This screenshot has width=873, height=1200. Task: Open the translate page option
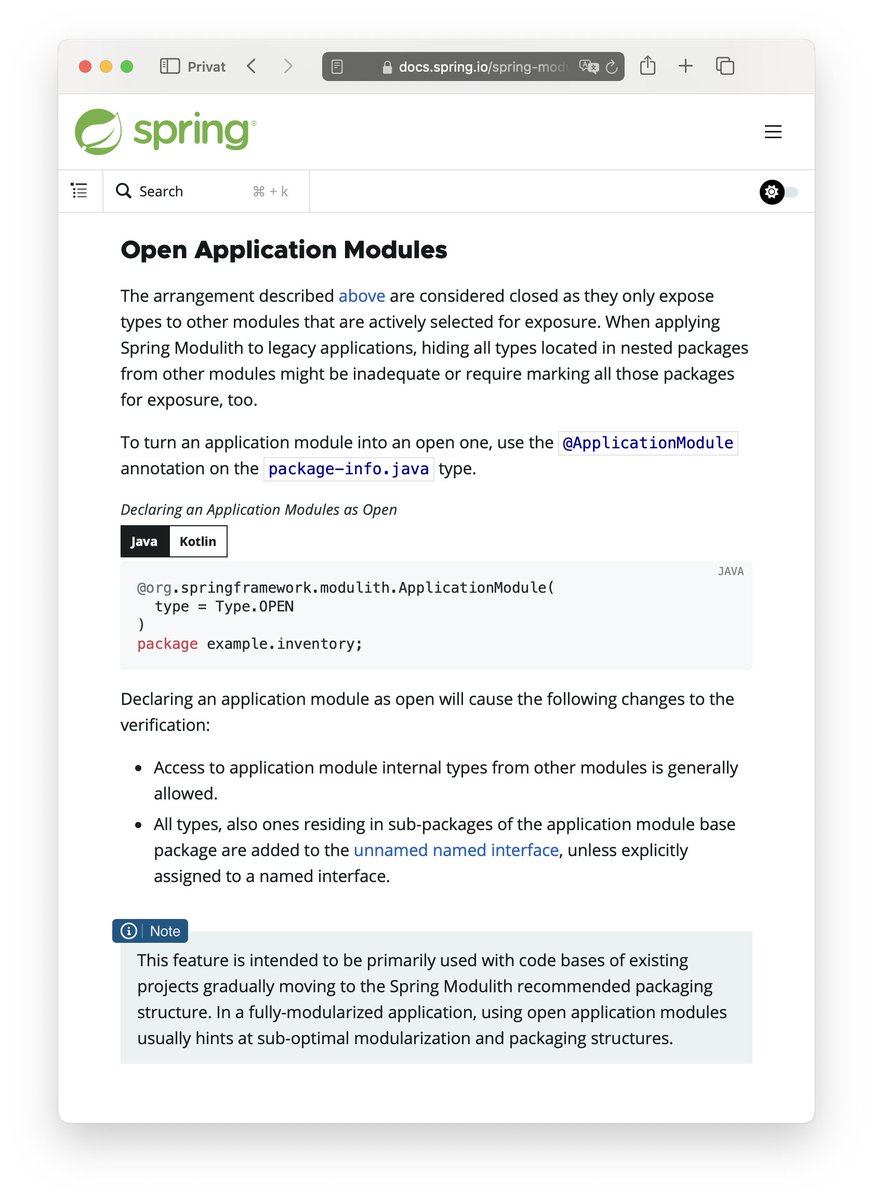589,67
